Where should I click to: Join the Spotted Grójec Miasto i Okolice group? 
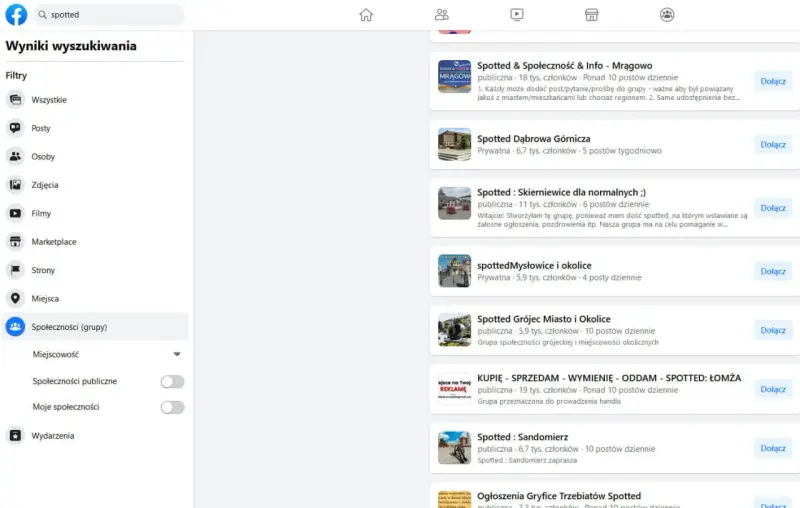(773, 330)
